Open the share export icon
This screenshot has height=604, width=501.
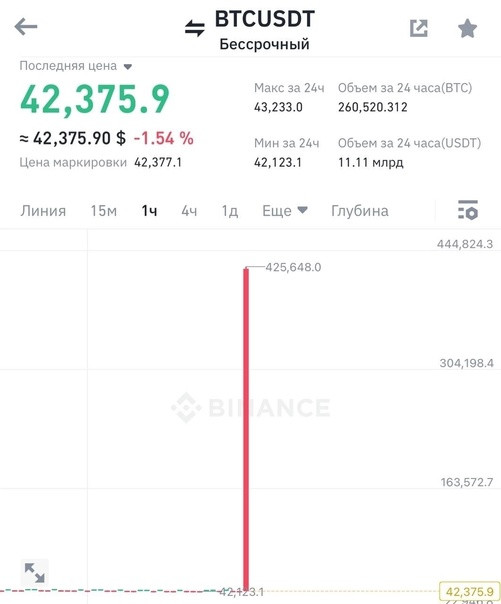419,28
